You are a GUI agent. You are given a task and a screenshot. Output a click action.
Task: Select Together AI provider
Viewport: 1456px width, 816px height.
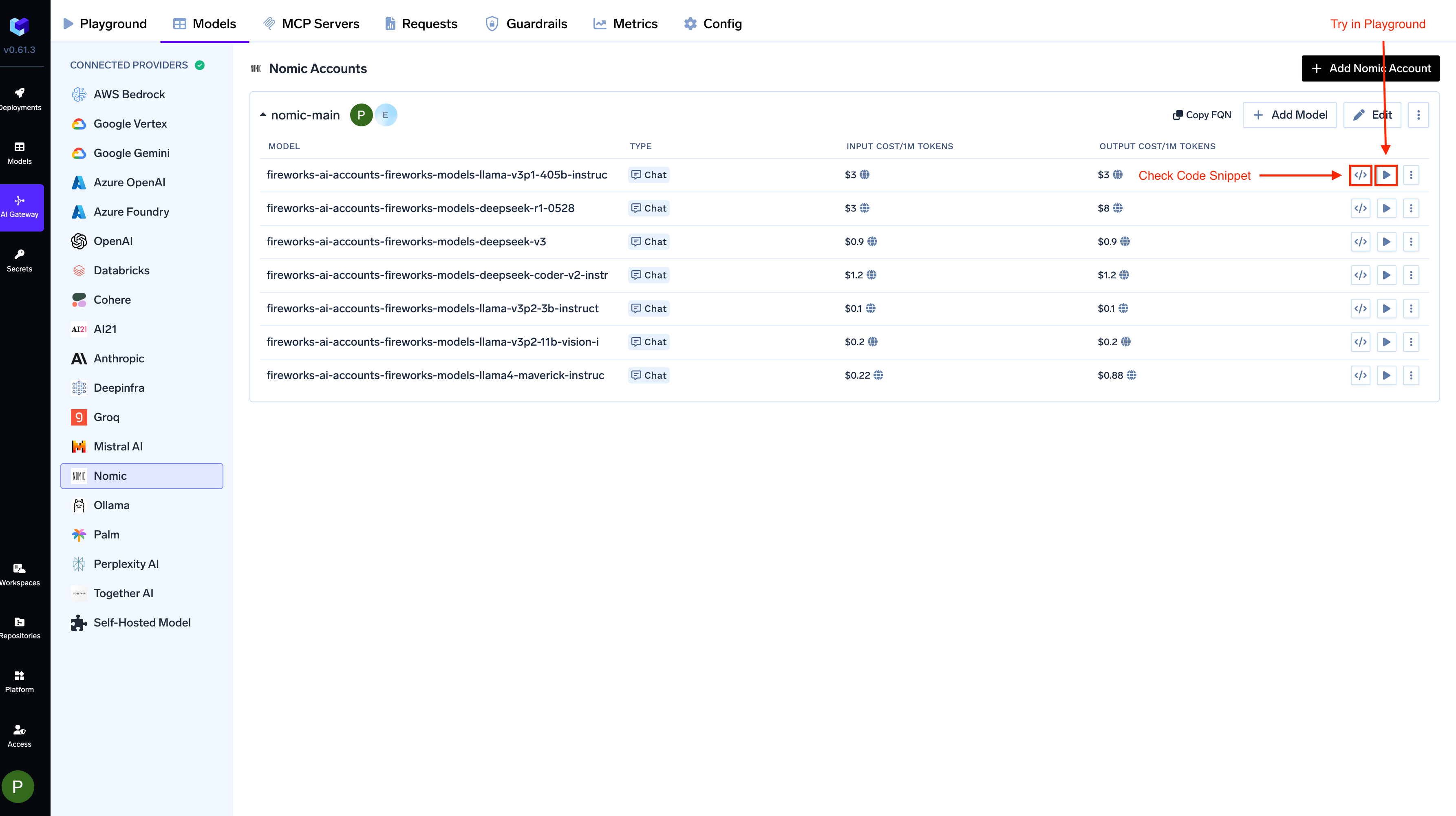pyautogui.click(x=142, y=594)
